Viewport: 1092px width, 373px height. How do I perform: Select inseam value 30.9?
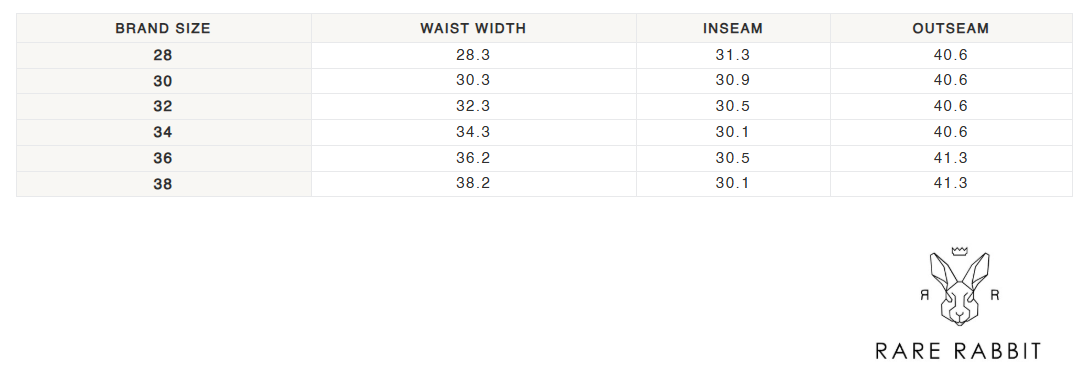click(733, 81)
